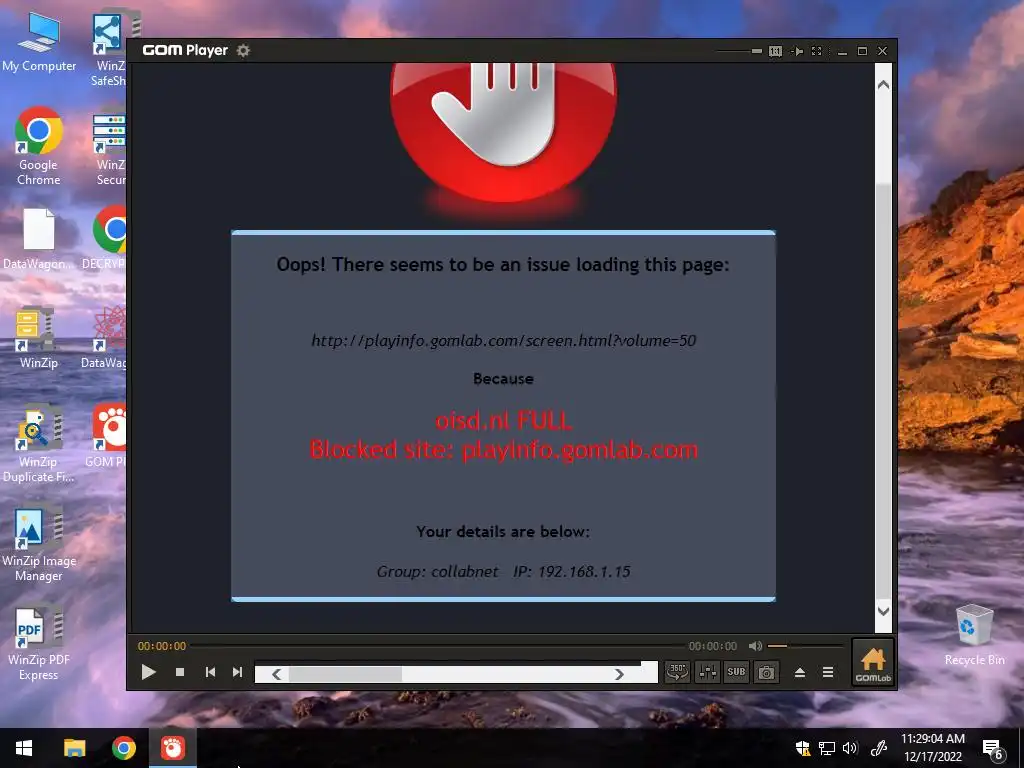1024x768 pixels.
Task: Click the horizontal scrollbar left arrow
Action: click(x=276, y=674)
